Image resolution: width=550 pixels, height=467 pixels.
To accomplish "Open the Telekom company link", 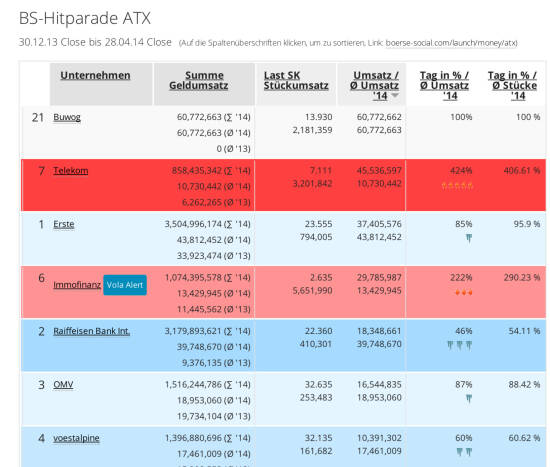I will tap(71, 171).
